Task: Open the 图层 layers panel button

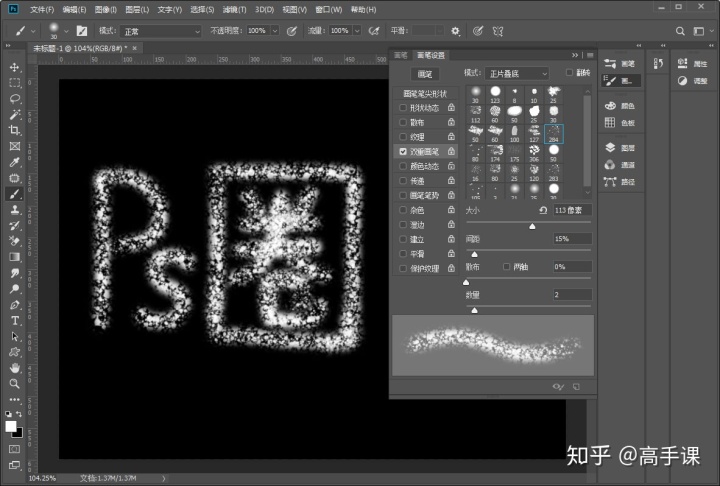Action: tap(620, 148)
